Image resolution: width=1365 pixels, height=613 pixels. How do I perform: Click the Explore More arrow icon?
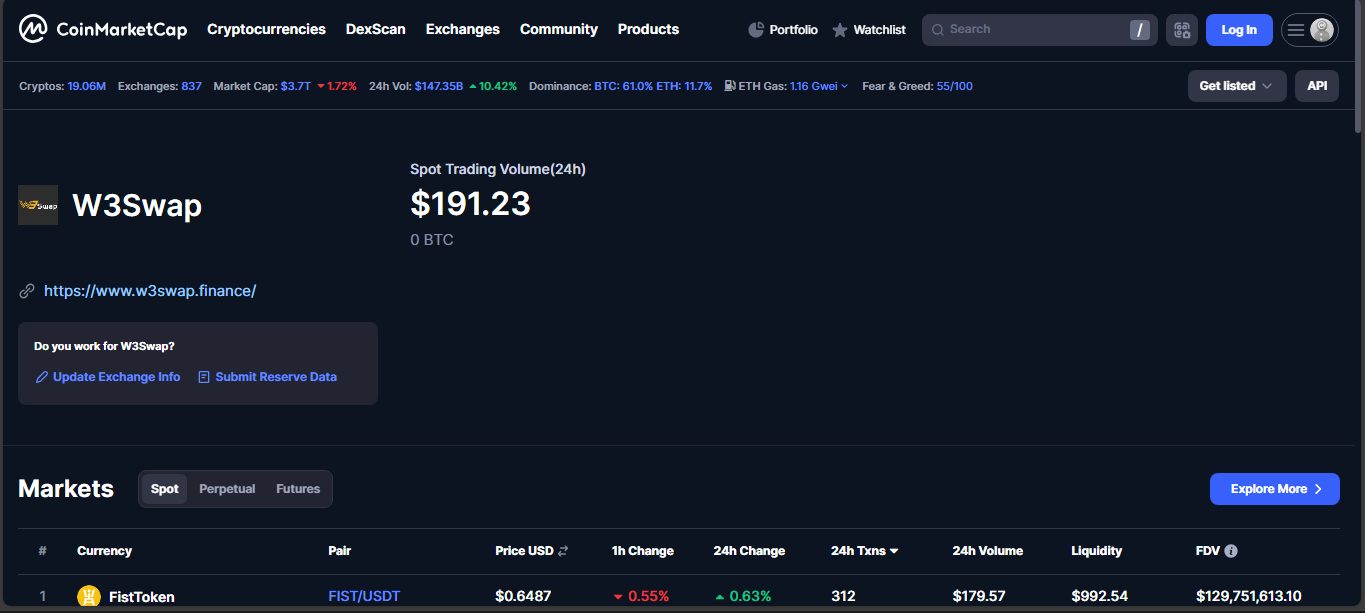click(1319, 489)
